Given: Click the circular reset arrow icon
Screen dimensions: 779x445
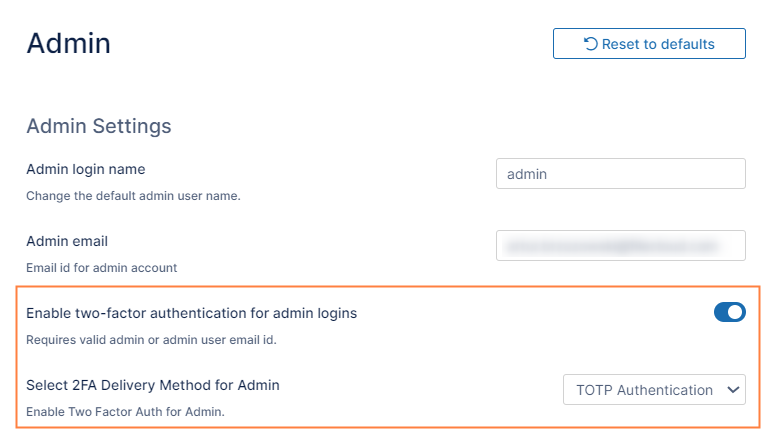Looking at the screenshot, I should tap(590, 44).
